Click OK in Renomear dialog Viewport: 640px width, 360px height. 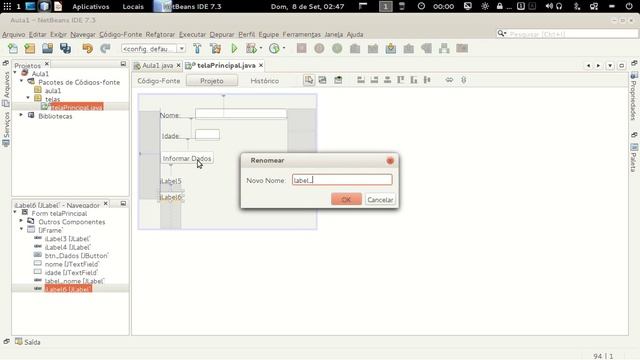coord(346,200)
